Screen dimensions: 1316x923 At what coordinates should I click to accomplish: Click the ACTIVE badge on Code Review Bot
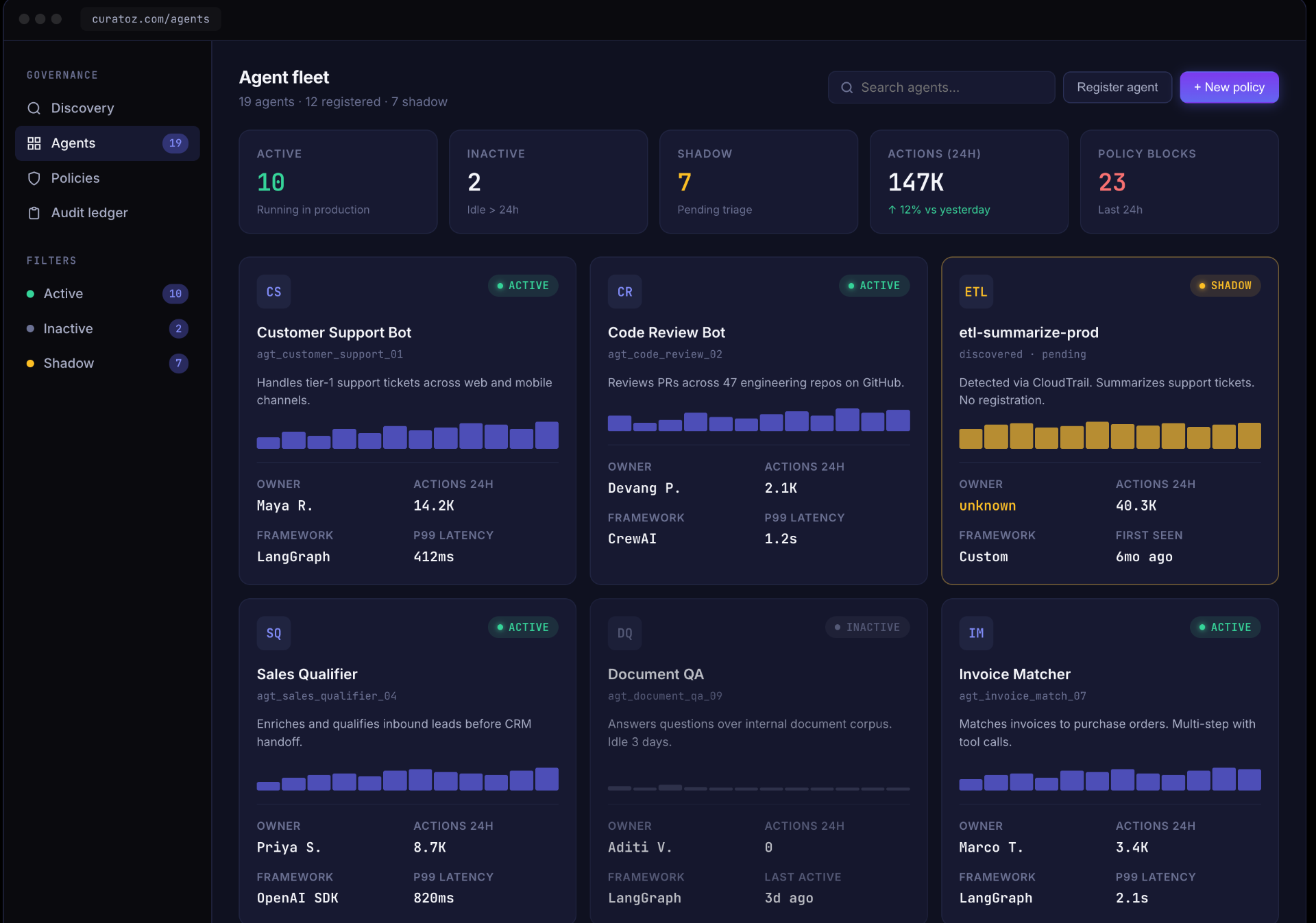click(x=874, y=286)
